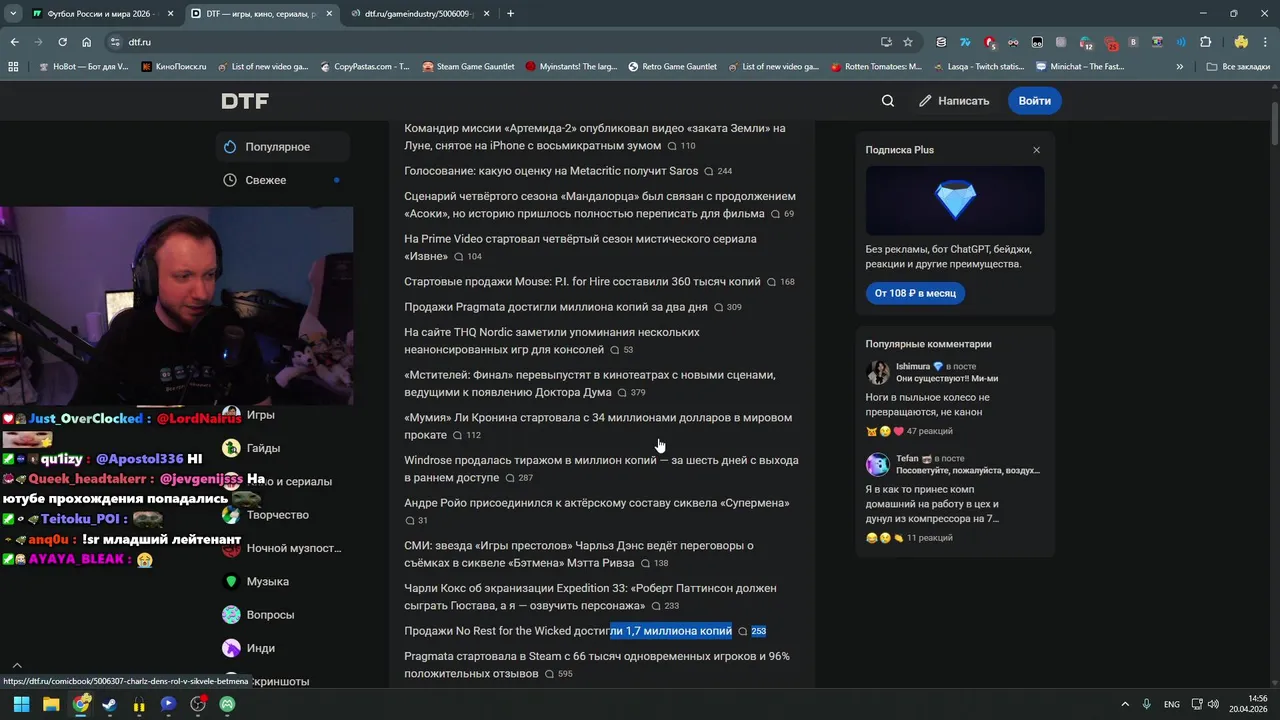The height and width of the screenshot is (720, 1280).
Task: Expand the tab search dropdown
Action: 12,14
